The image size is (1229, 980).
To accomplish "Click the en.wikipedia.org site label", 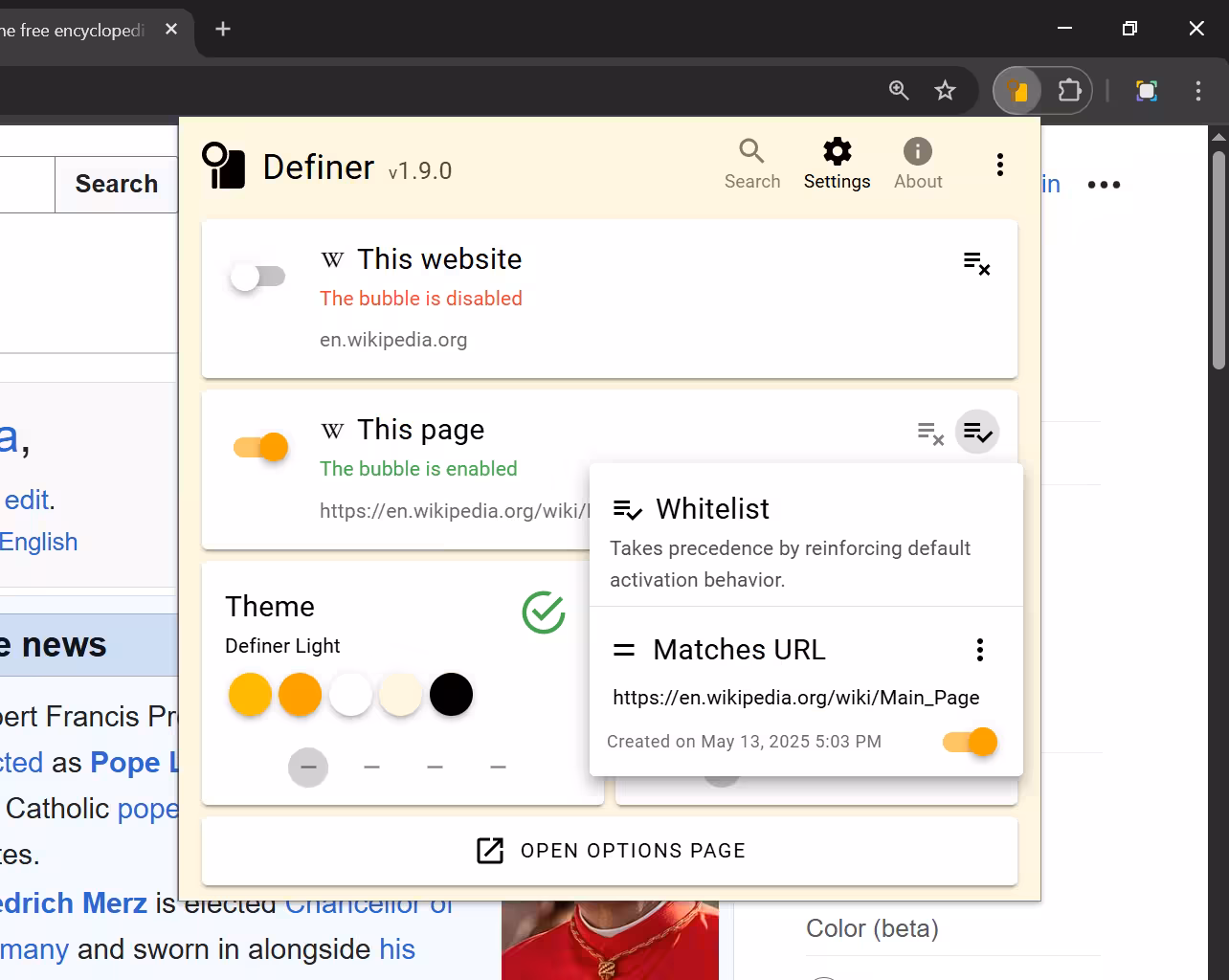I will [393, 340].
